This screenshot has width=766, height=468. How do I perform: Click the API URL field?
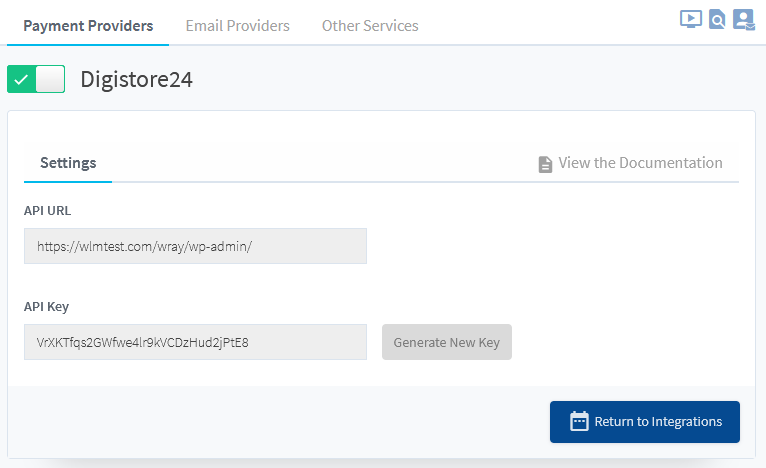point(195,246)
